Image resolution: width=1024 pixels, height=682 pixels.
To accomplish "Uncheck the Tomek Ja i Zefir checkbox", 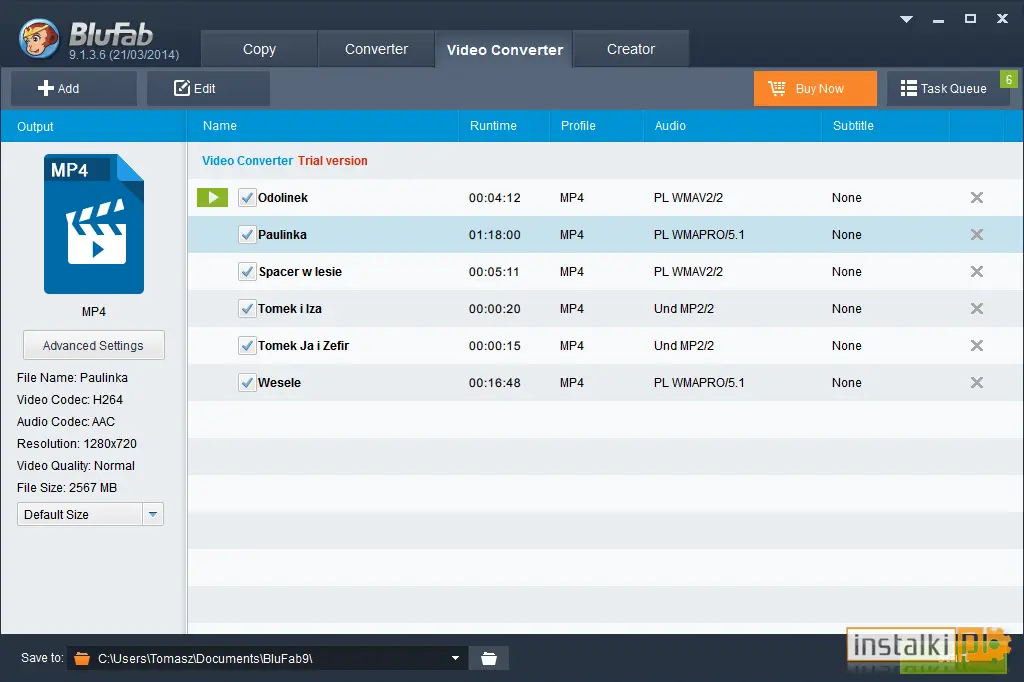I will pos(247,346).
